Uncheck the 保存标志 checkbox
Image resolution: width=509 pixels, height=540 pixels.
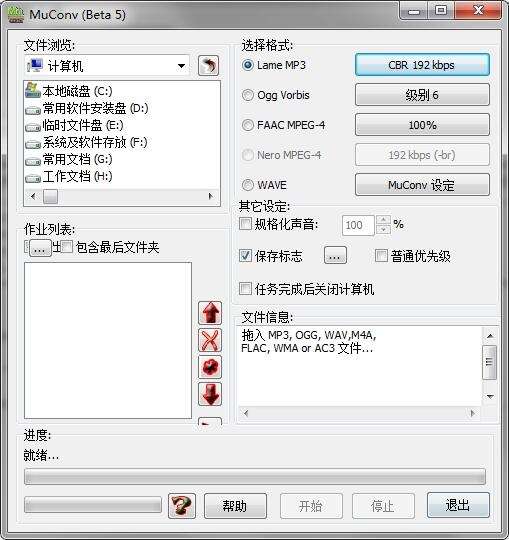click(246, 256)
